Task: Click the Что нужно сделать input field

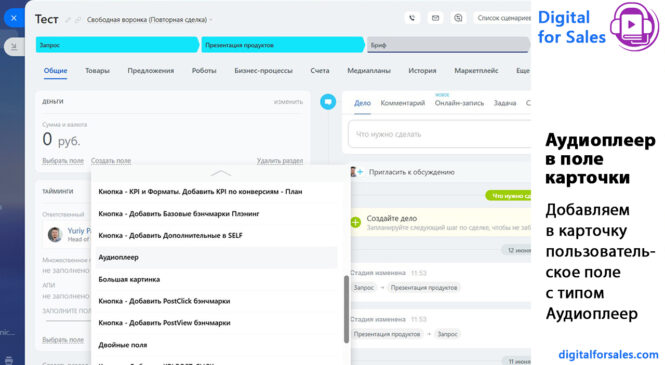Action: coord(439,134)
